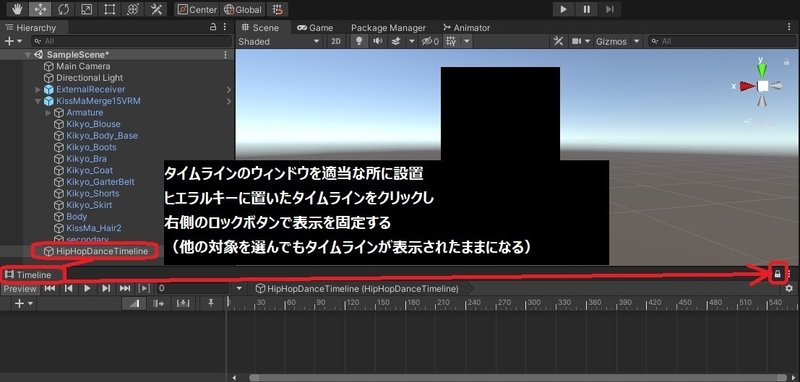Open the Hierarchy panel options menu

tap(226, 28)
